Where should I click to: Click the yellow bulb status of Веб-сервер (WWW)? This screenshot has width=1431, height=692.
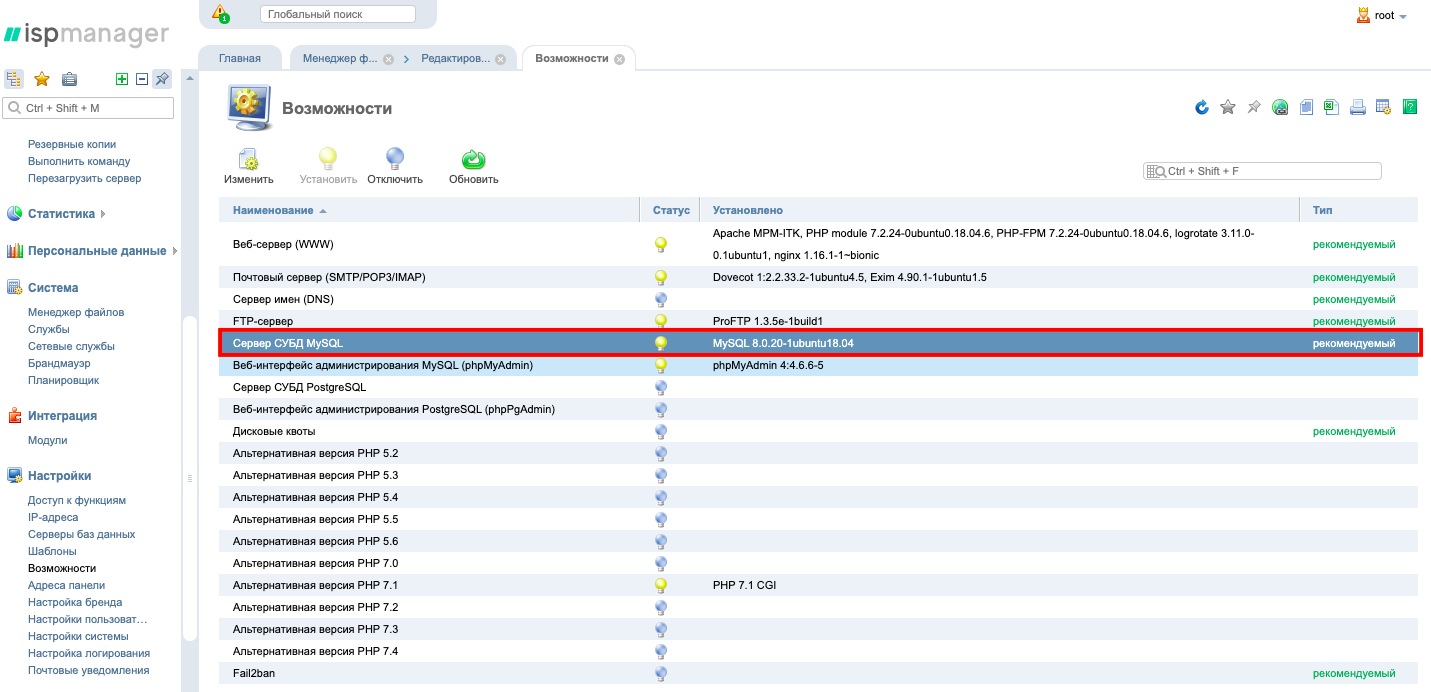coord(660,244)
